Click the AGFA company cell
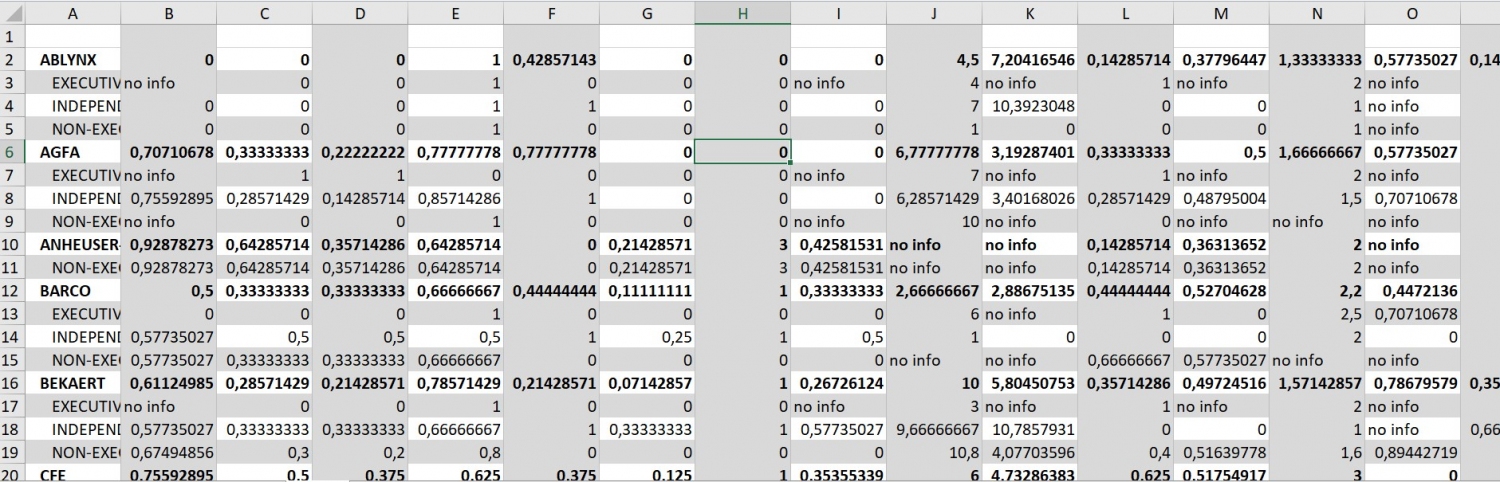The height and width of the screenshot is (482, 1500). [x=74, y=152]
